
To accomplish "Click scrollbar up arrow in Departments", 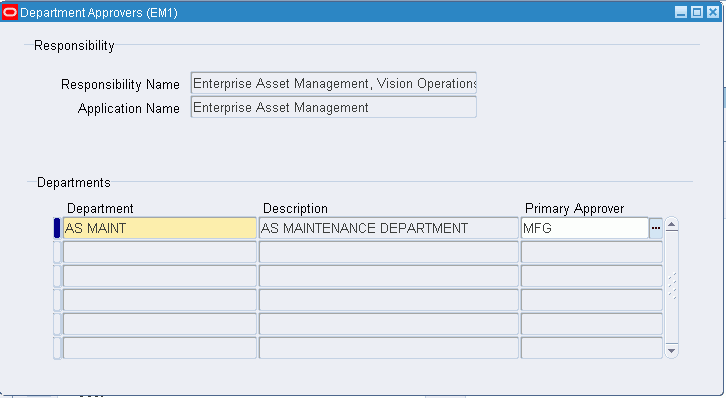I will pos(671,225).
